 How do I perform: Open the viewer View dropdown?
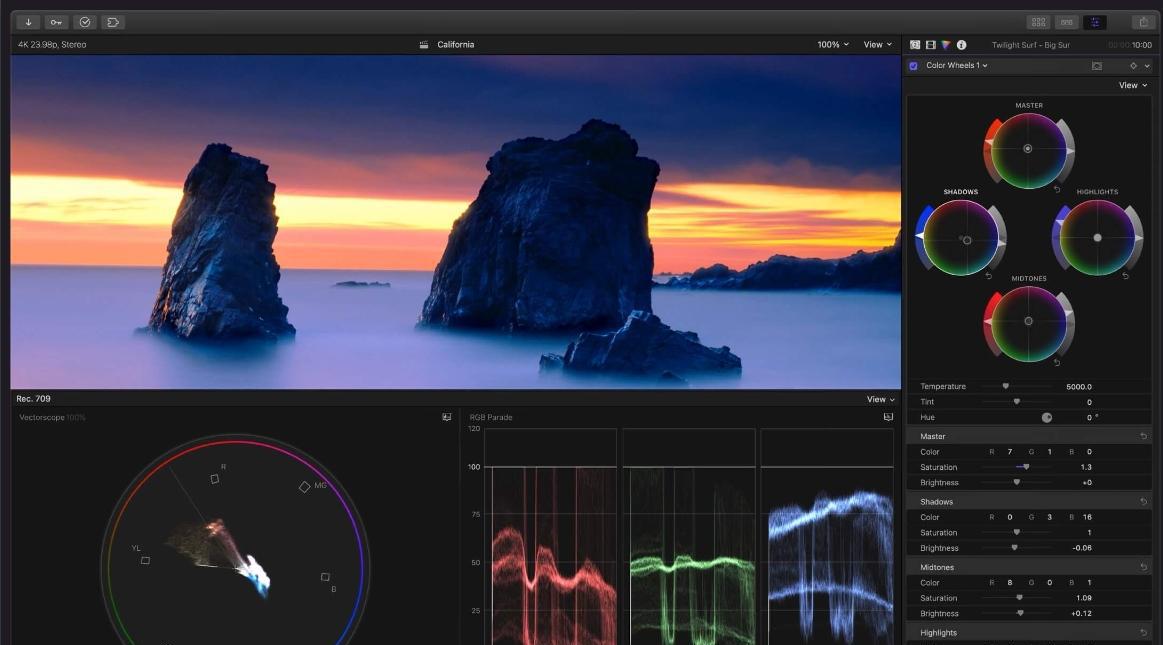click(x=877, y=44)
